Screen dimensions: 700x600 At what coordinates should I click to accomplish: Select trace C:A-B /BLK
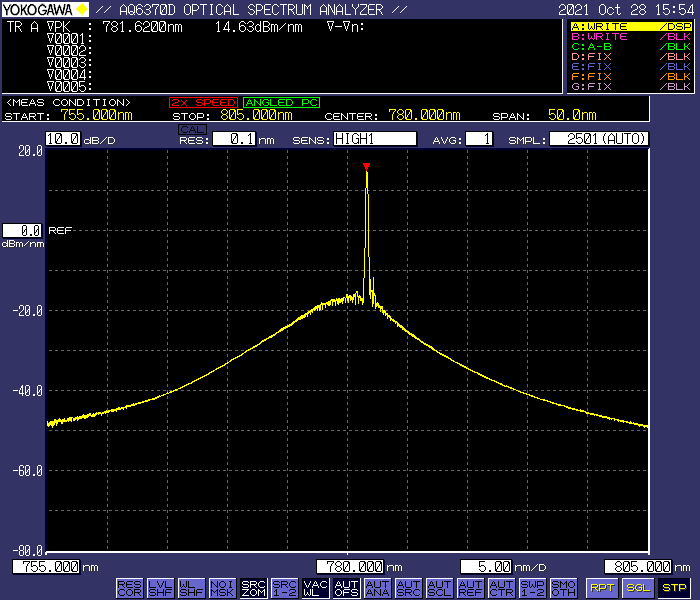point(631,47)
